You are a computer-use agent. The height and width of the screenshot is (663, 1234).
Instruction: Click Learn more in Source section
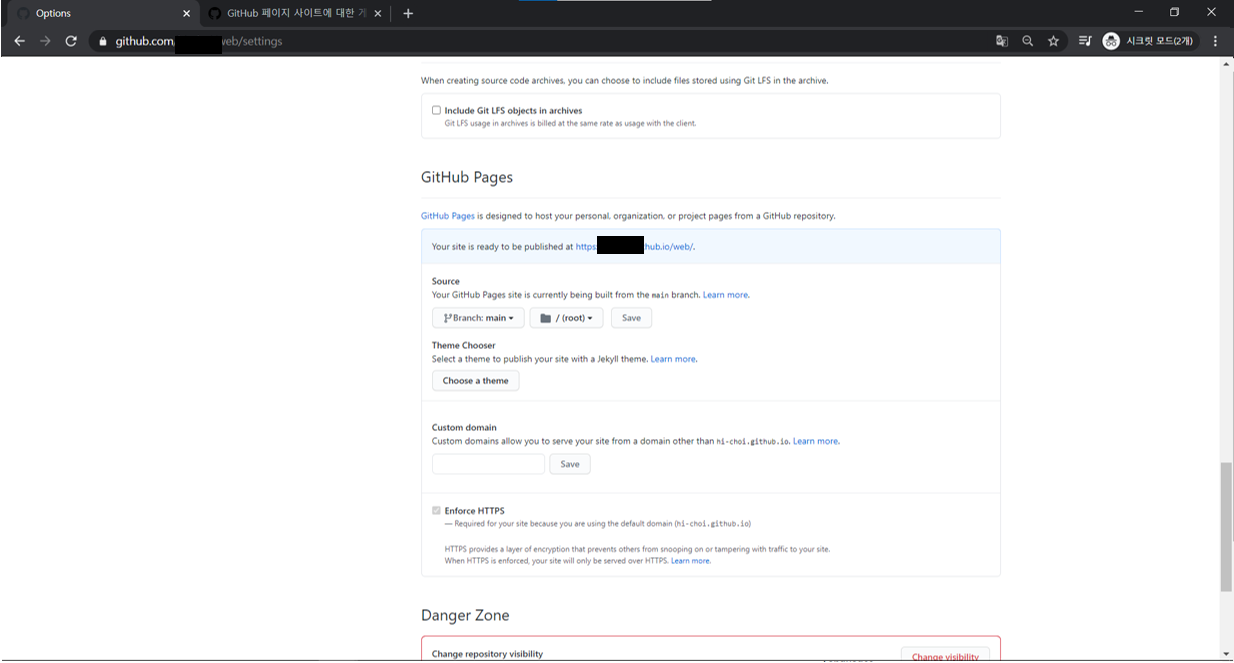(x=725, y=295)
